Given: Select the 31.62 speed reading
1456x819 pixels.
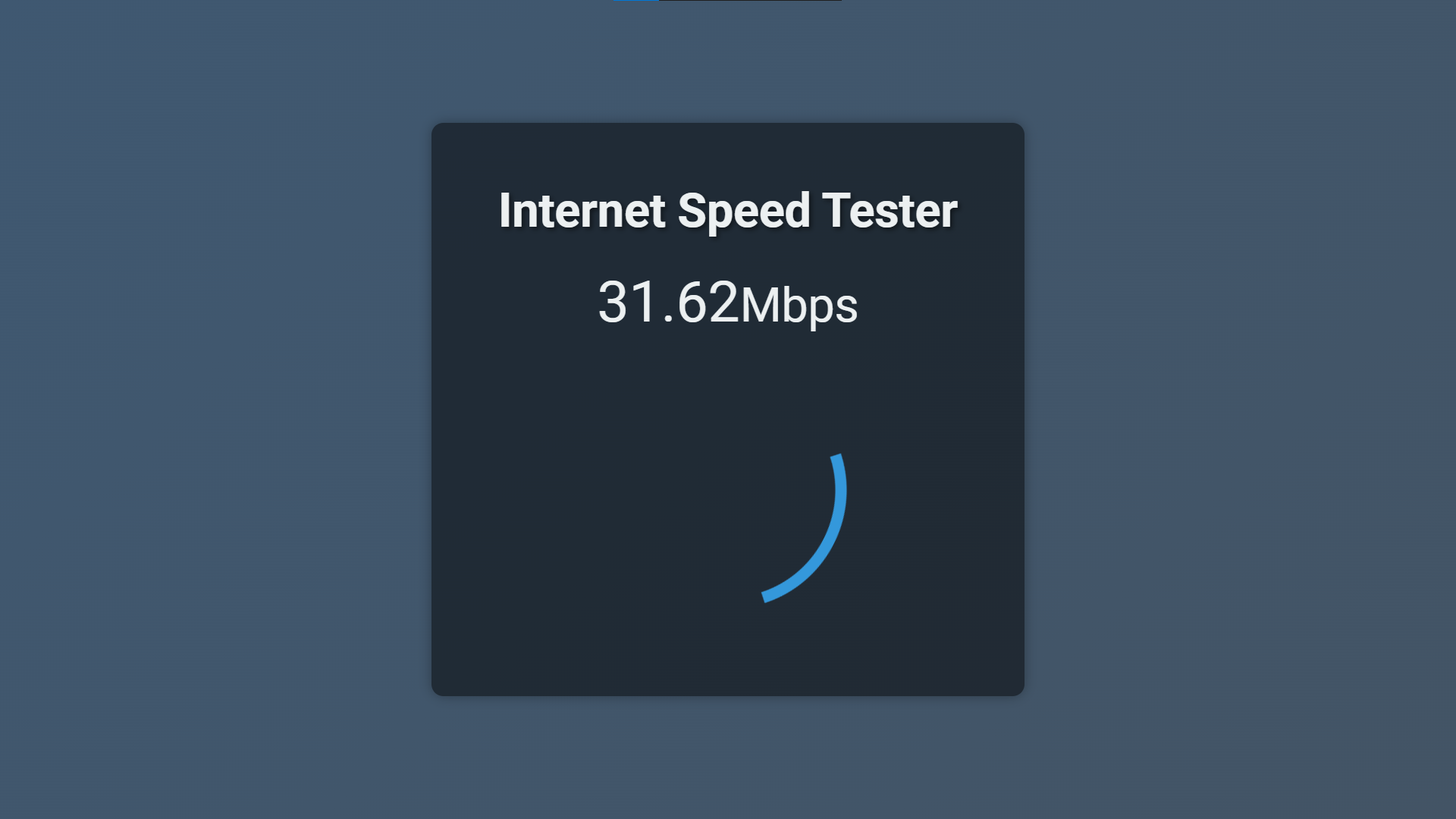Looking at the screenshot, I should tap(668, 303).
